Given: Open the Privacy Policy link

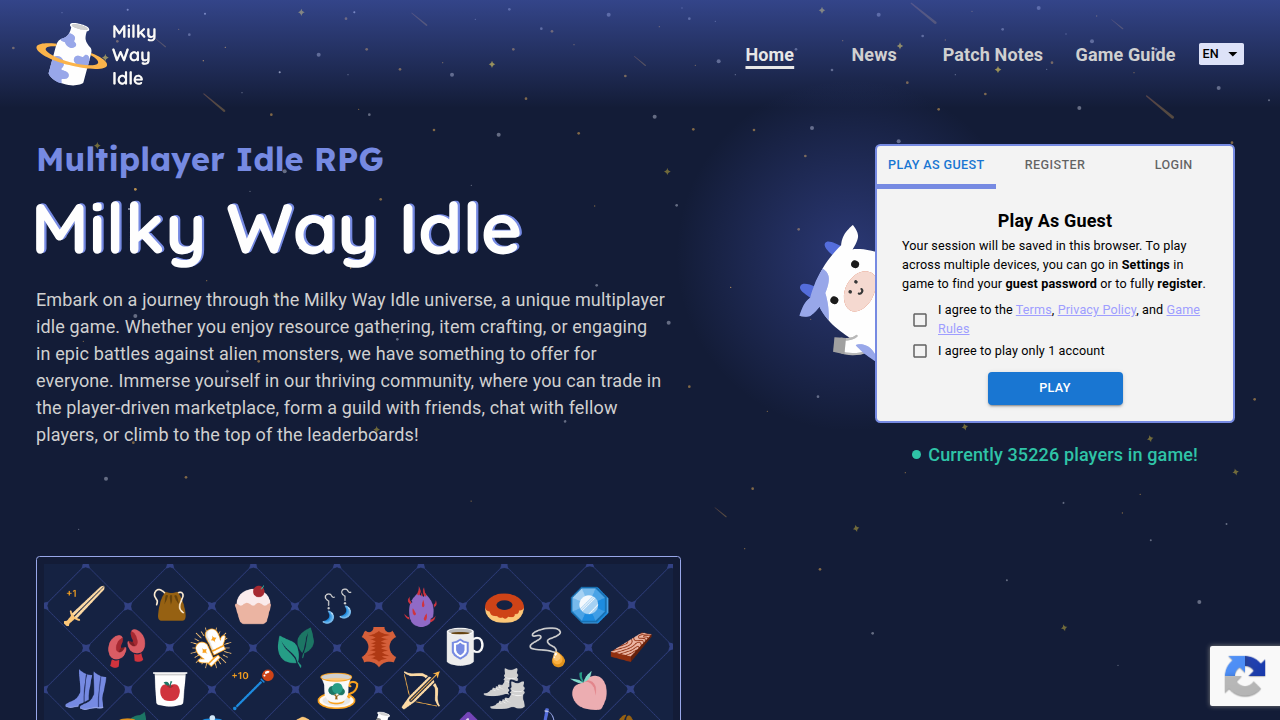Looking at the screenshot, I should pyautogui.click(x=1097, y=310).
